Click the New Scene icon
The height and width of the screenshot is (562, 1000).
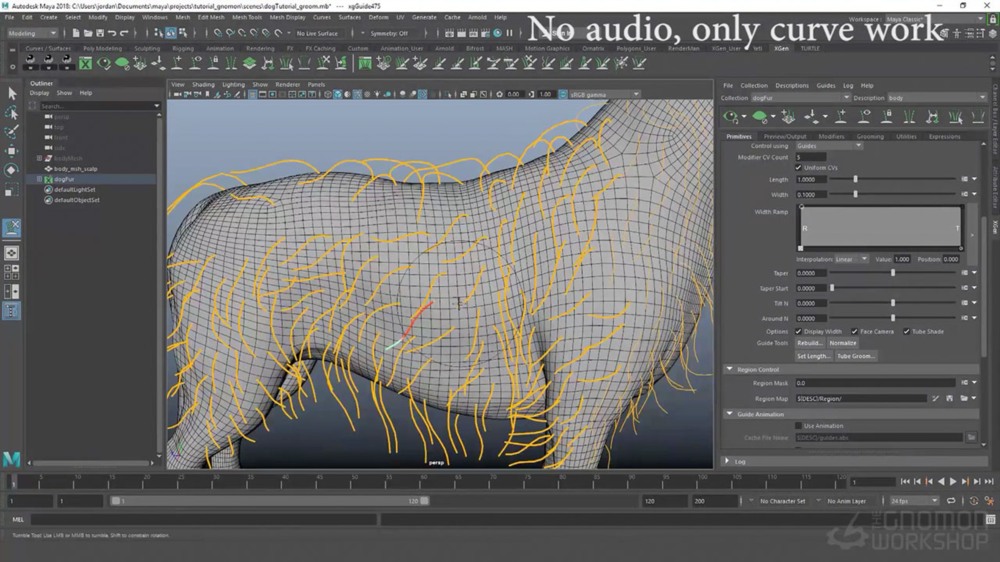click(76, 33)
